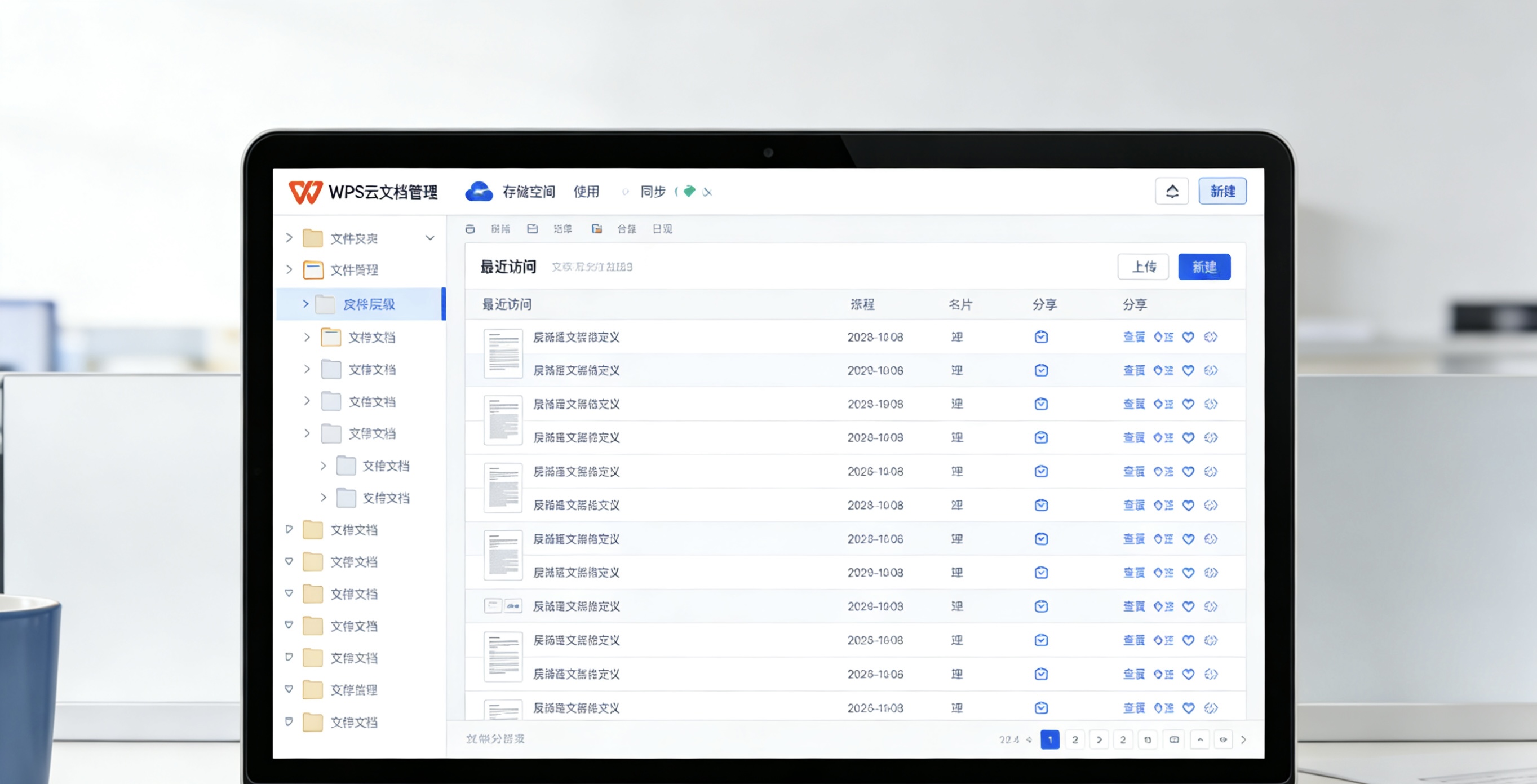The image size is (1537, 784).
Task: Click the 查看 link on the first document row
Action: (x=1133, y=336)
